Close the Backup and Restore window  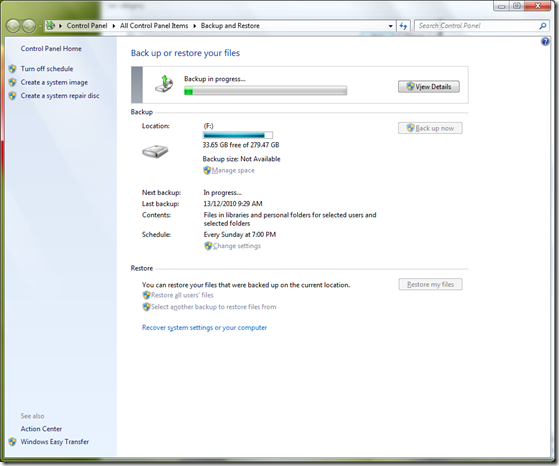[x=538, y=6]
